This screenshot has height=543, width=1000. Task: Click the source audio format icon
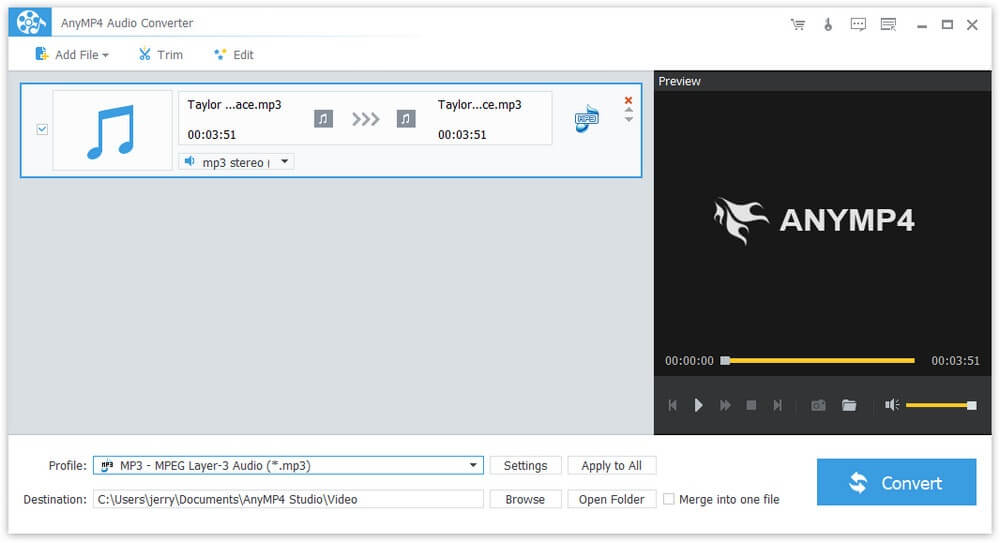[x=323, y=119]
